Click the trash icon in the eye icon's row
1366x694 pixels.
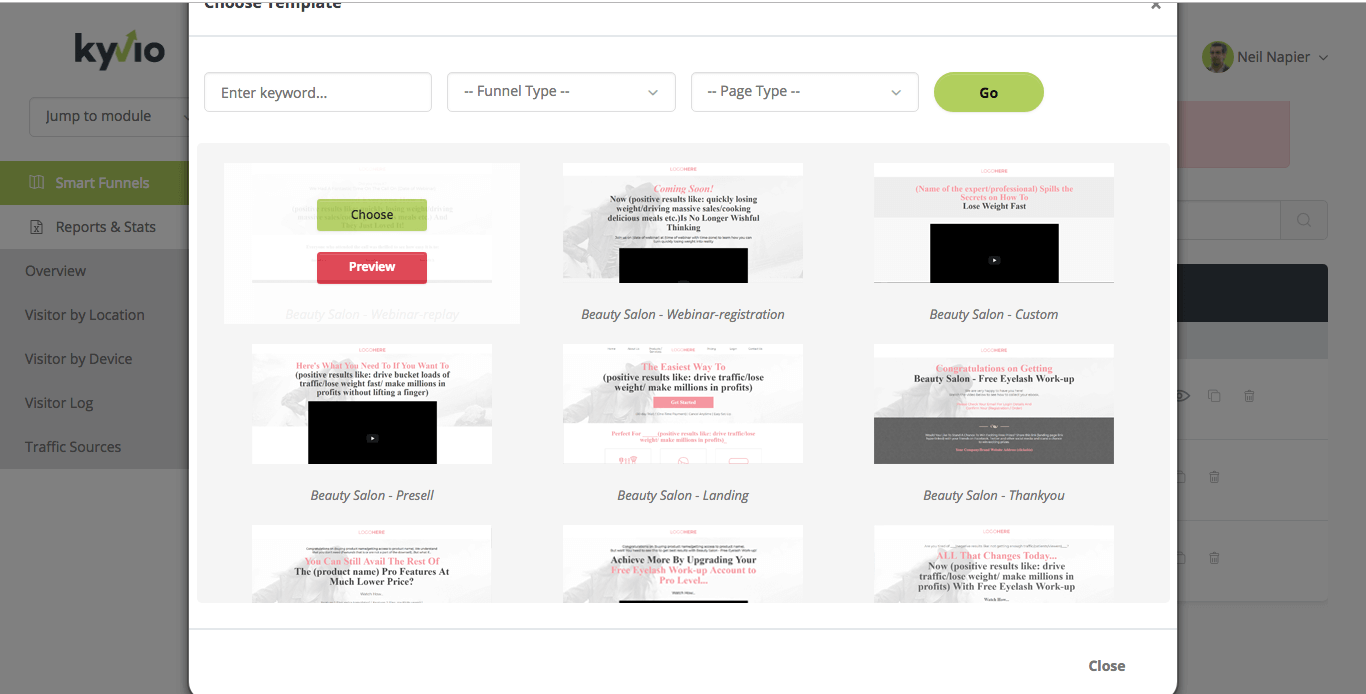[1249, 396]
